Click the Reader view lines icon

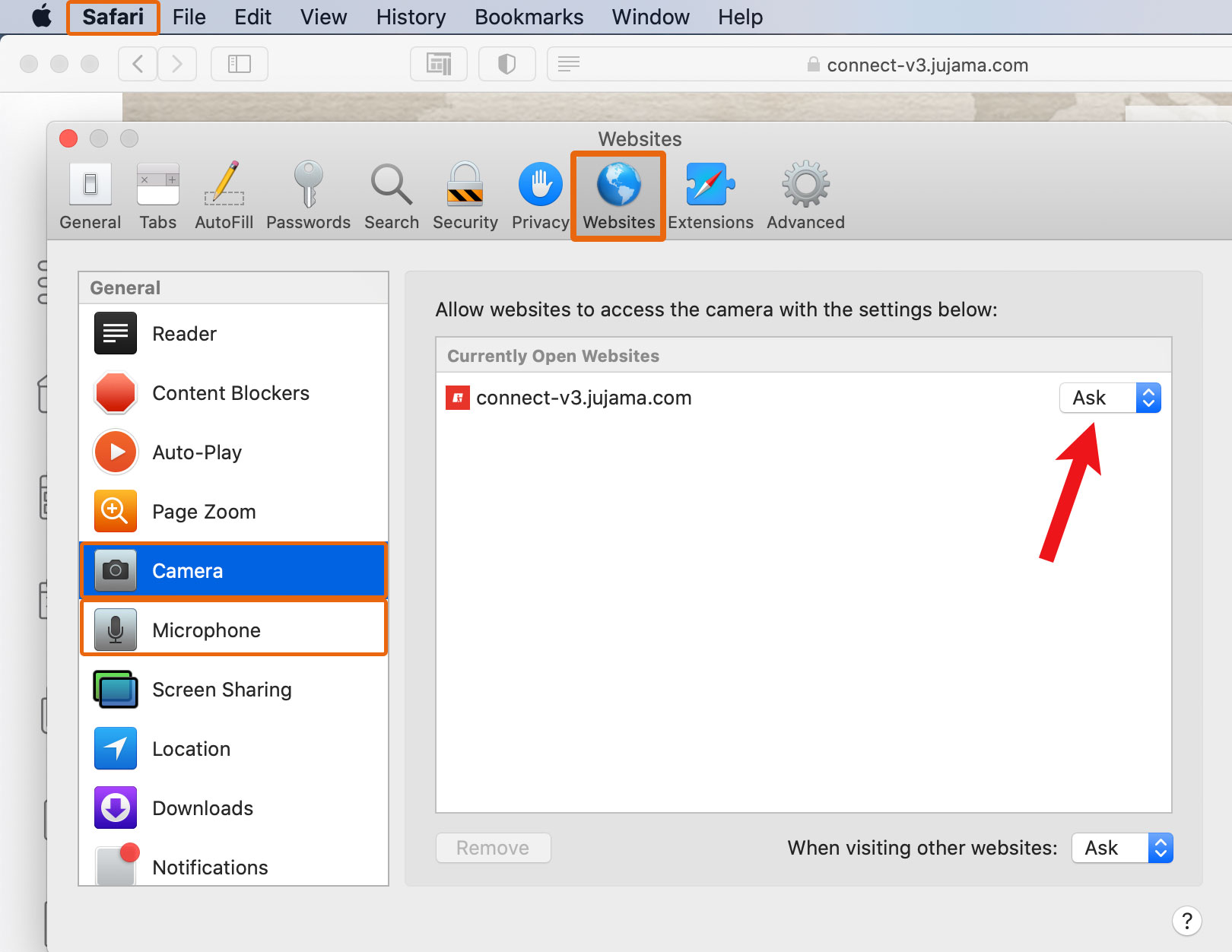[x=569, y=64]
